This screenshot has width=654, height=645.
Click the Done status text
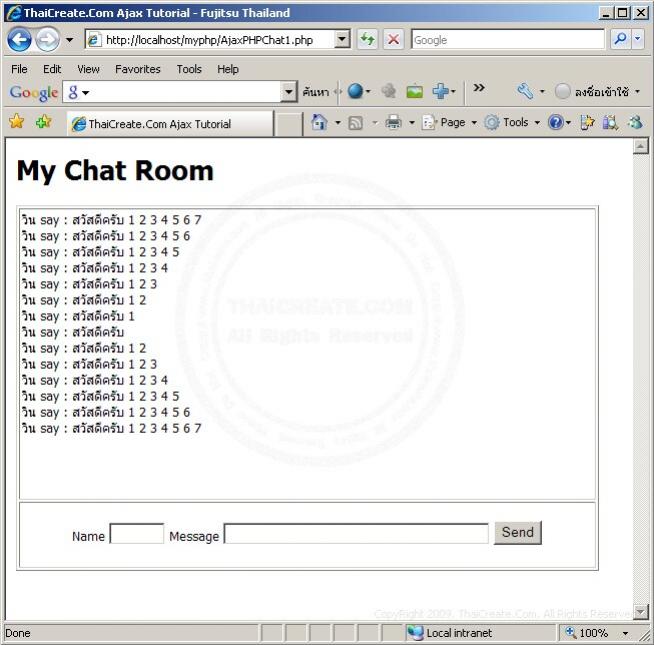(x=18, y=633)
